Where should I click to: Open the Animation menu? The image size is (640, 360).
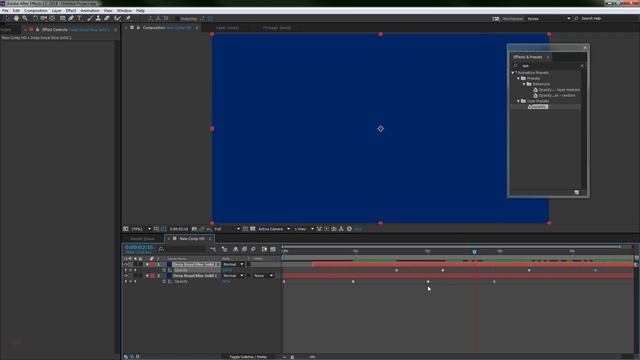tap(90, 11)
